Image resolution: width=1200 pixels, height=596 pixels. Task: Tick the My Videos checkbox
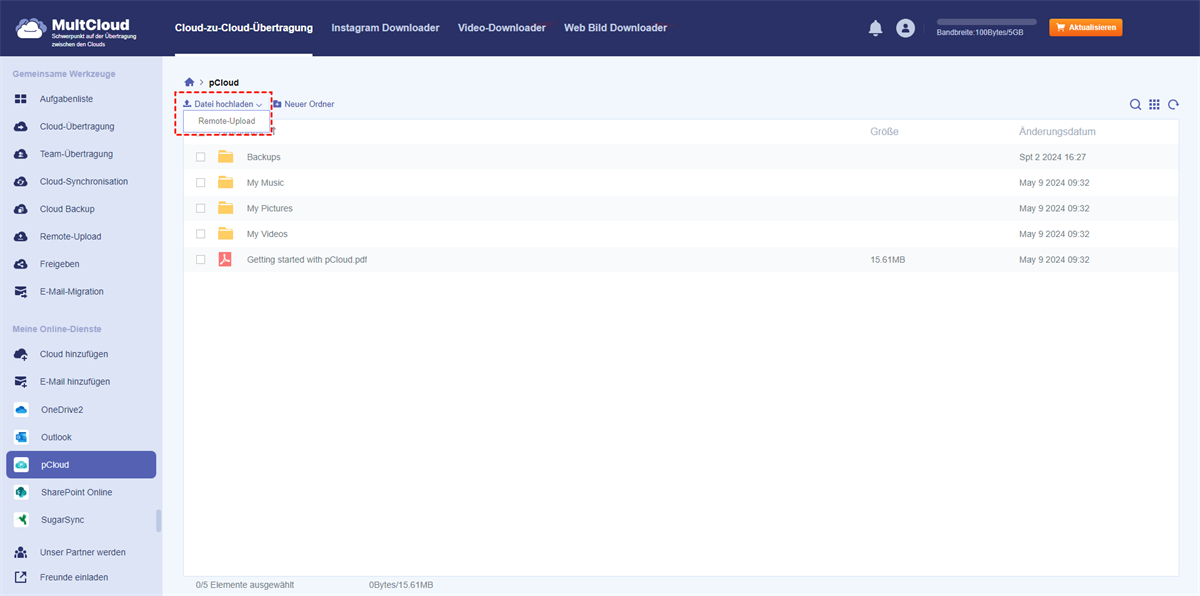(200, 234)
